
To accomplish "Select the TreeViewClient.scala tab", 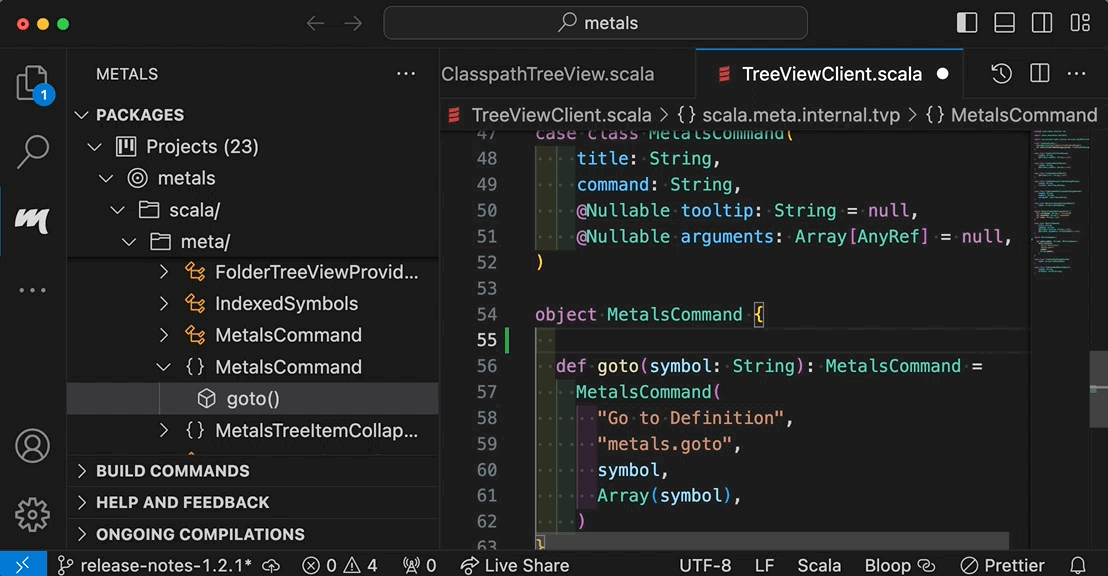I will 830,74.
